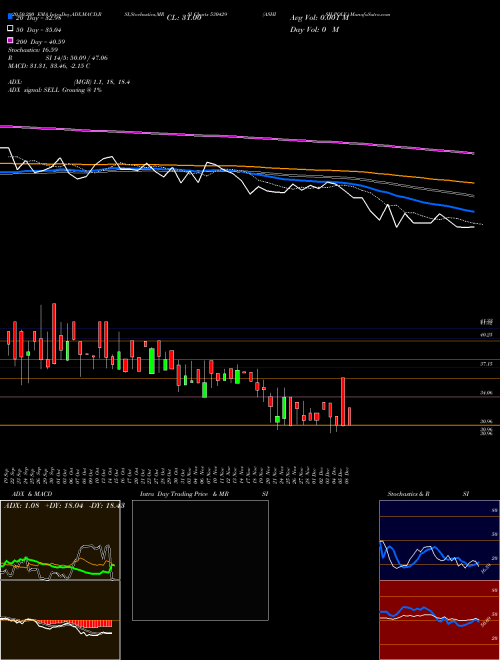Open the MACD histogram chart panel
Screen dimensions: 500x660
pos(60,620)
